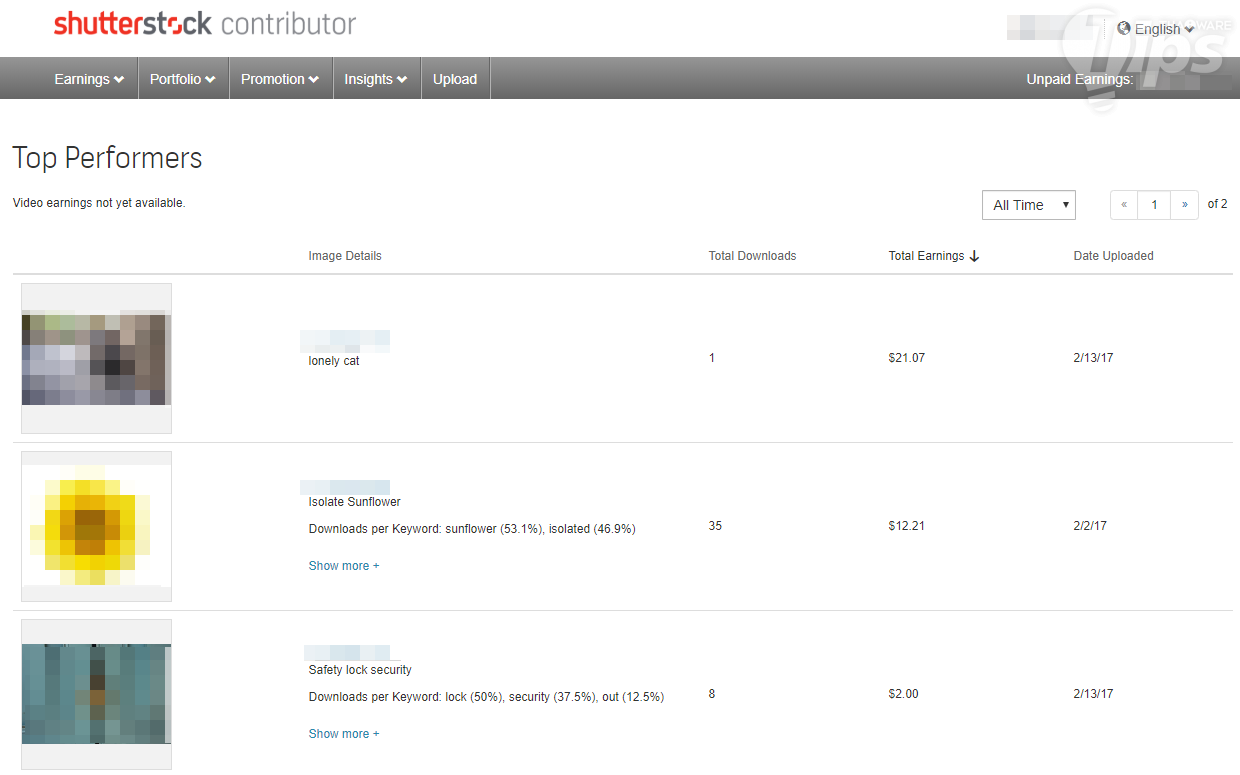Go to the next page arrow

tap(1184, 205)
